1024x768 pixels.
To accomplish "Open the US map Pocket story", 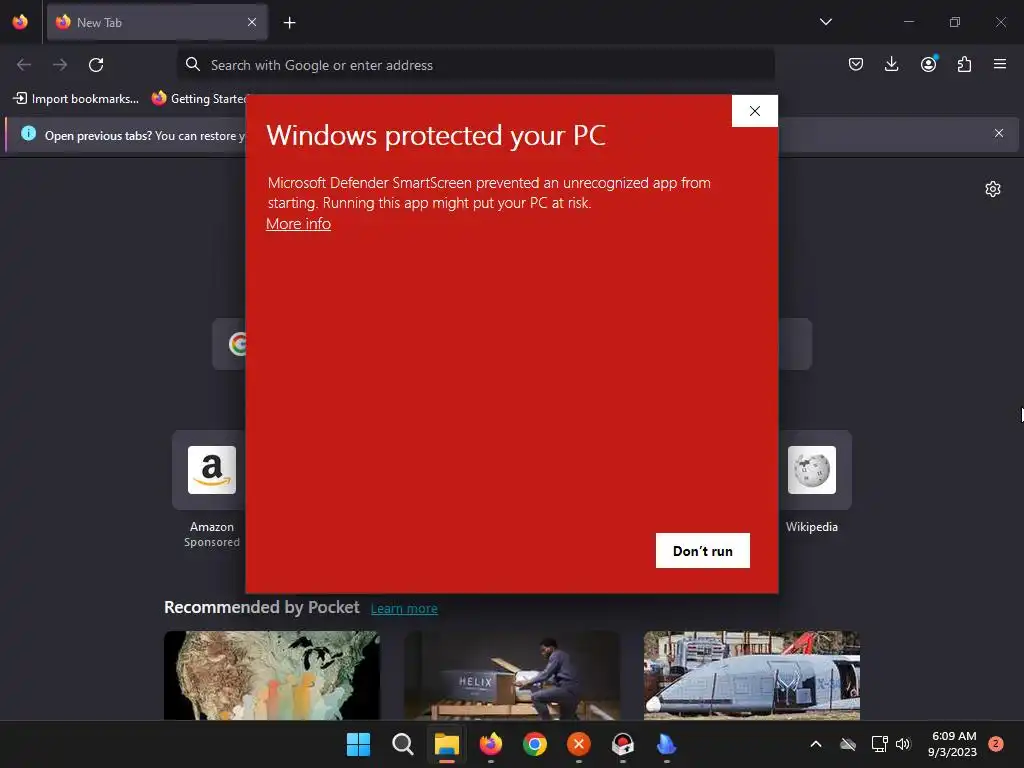I will click(x=272, y=675).
